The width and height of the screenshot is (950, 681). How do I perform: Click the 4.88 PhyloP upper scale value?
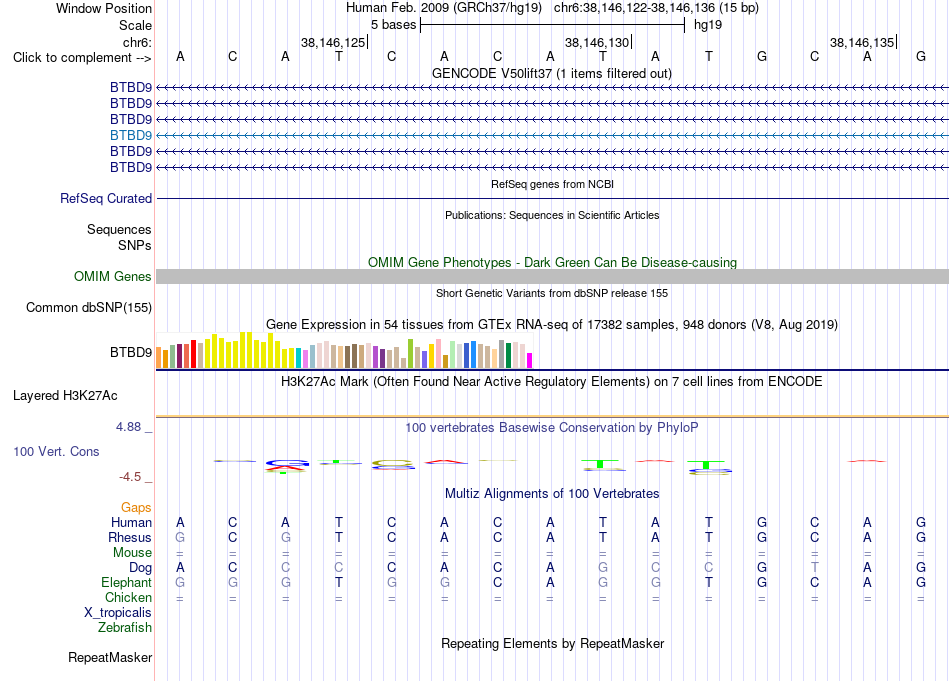coord(128,427)
